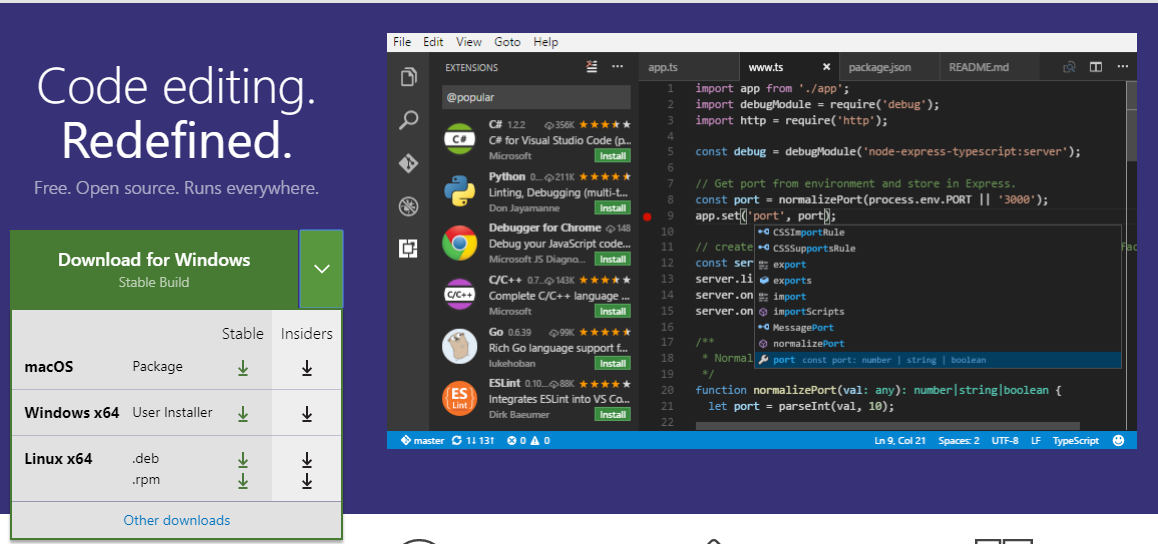Install the C/C++ extension

click(613, 311)
